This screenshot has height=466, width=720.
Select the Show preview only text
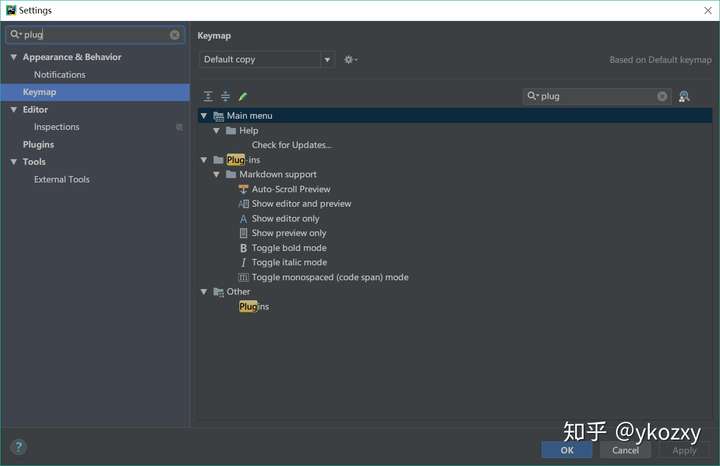(289, 233)
